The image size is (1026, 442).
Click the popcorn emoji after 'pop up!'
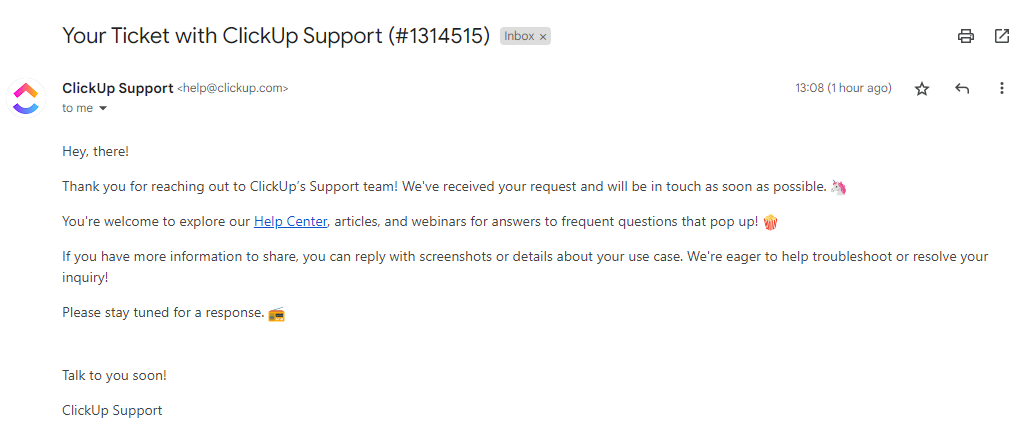(771, 222)
